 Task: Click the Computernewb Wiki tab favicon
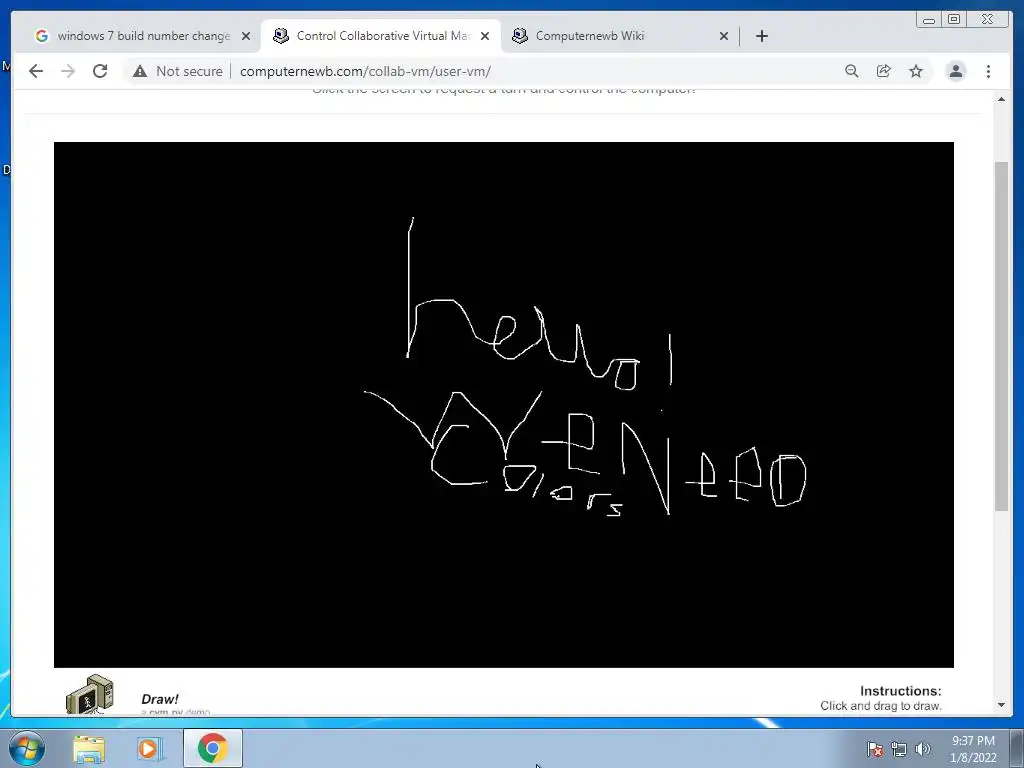tap(520, 36)
